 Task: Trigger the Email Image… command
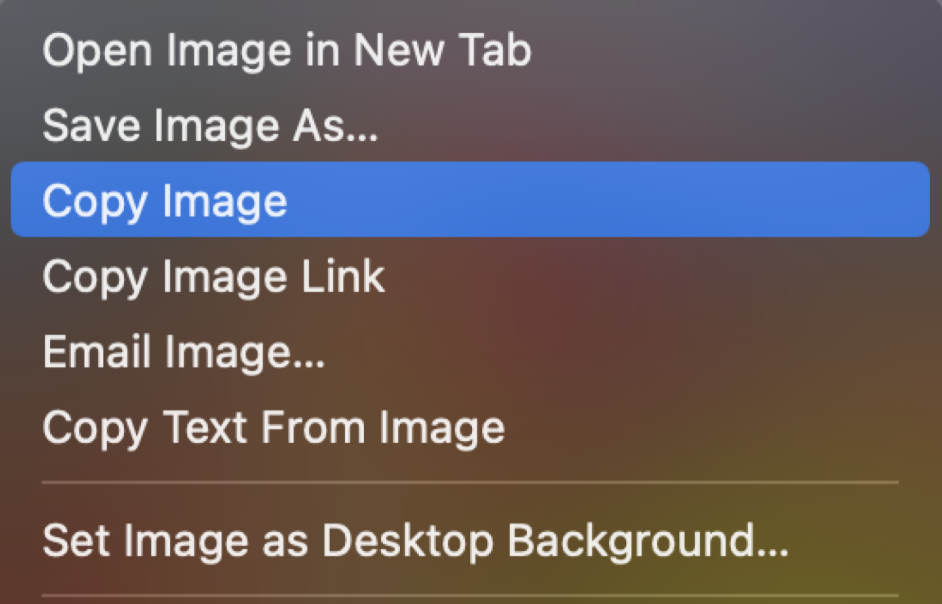184,352
